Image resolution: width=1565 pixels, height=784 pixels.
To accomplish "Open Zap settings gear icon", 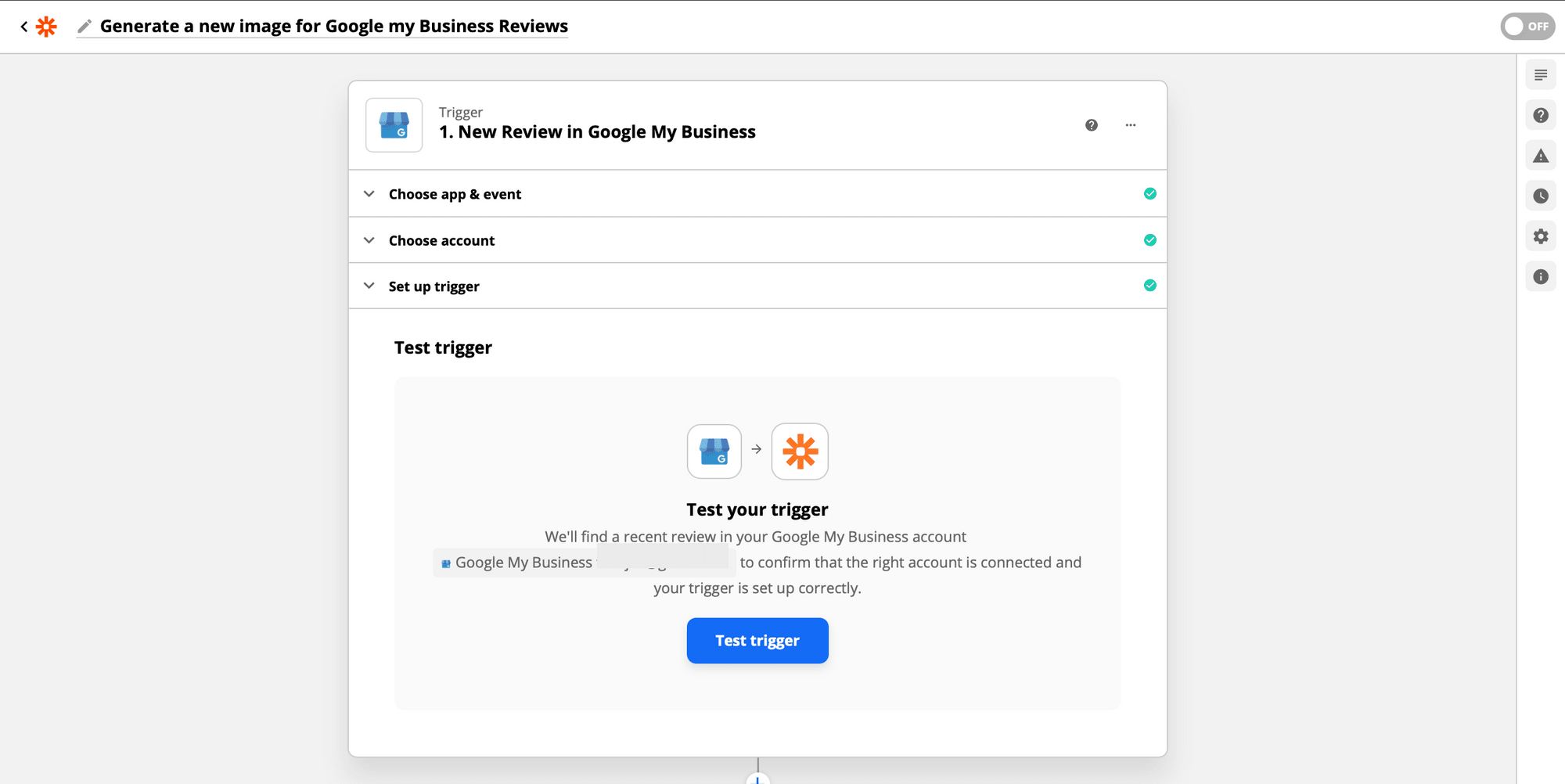I will tap(1541, 236).
